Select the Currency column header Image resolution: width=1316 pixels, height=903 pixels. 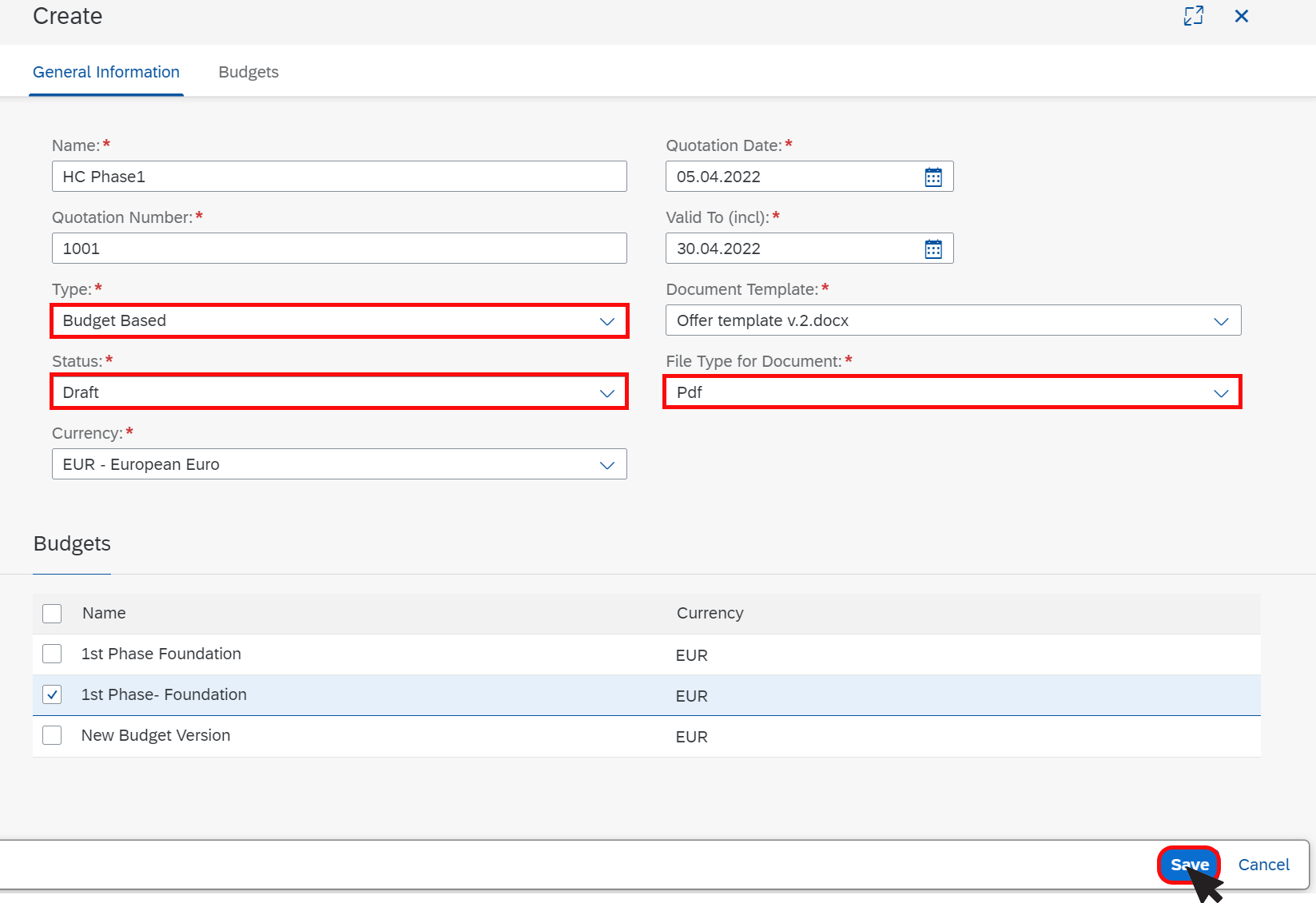pos(710,613)
